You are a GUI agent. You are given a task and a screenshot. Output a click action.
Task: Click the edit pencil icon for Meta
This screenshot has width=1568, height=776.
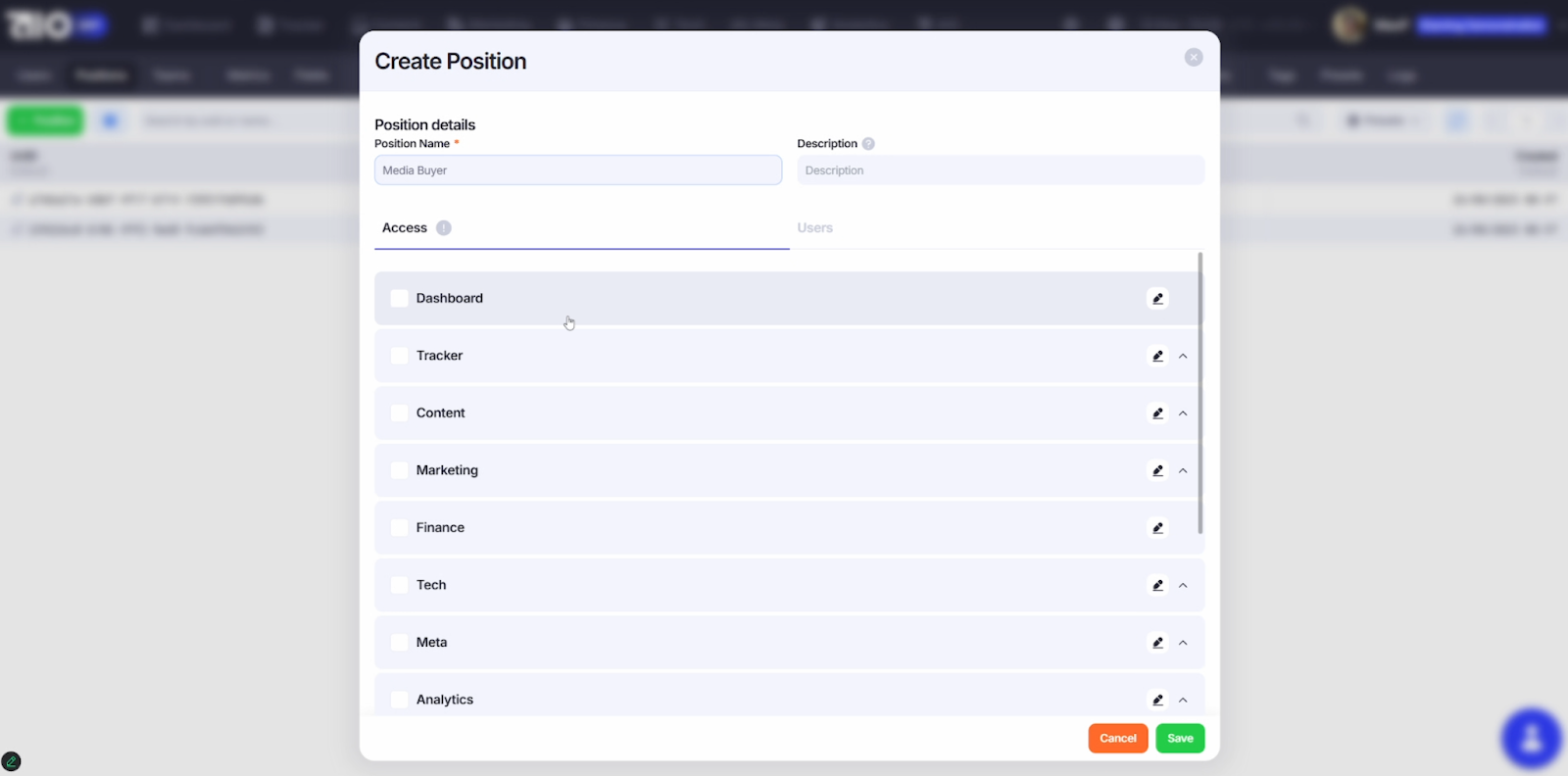point(1157,643)
